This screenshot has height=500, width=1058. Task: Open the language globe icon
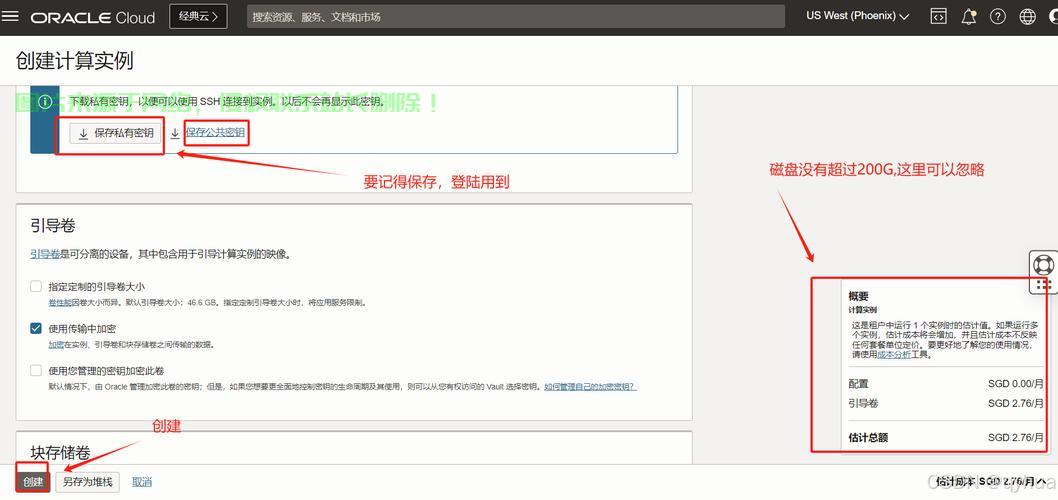pos(1028,17)
